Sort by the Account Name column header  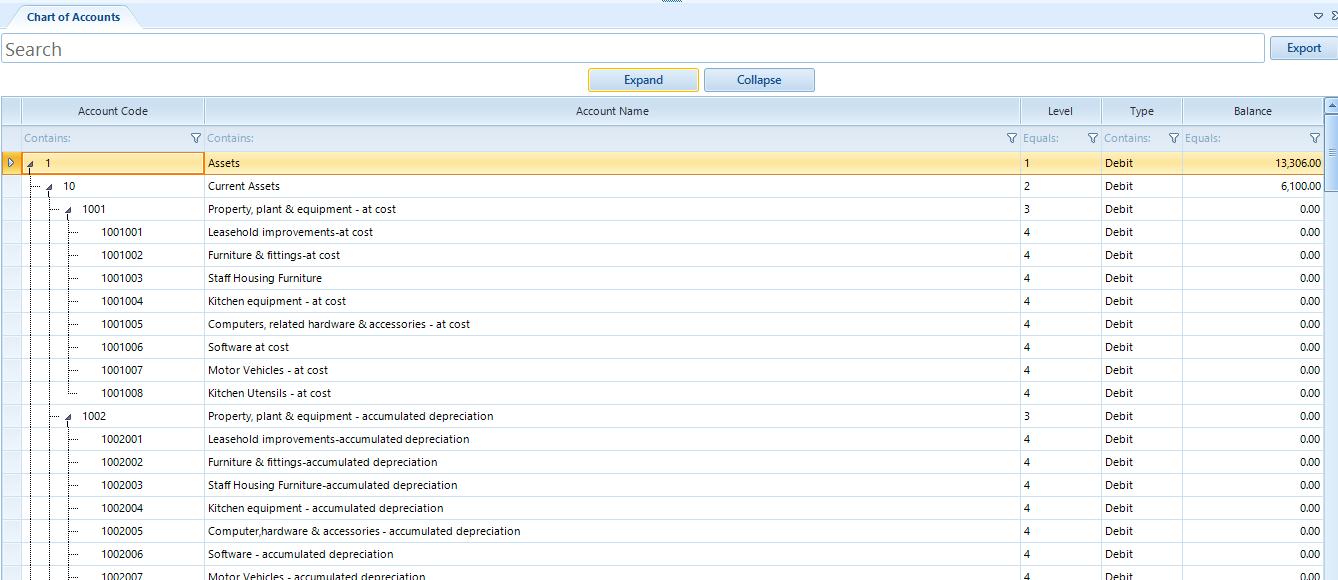click(612, 111)
